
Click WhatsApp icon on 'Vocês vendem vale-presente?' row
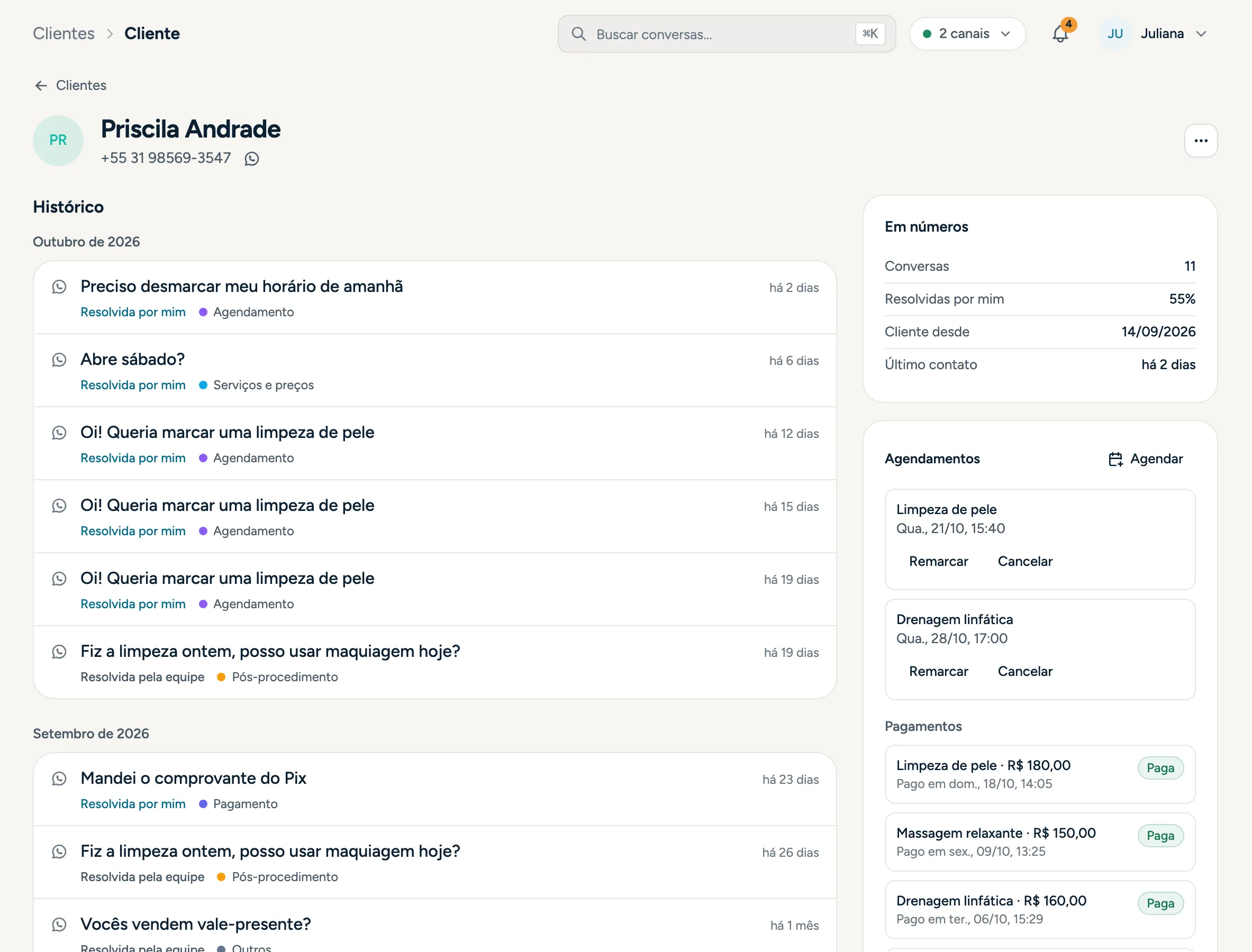tap(59, 925)
